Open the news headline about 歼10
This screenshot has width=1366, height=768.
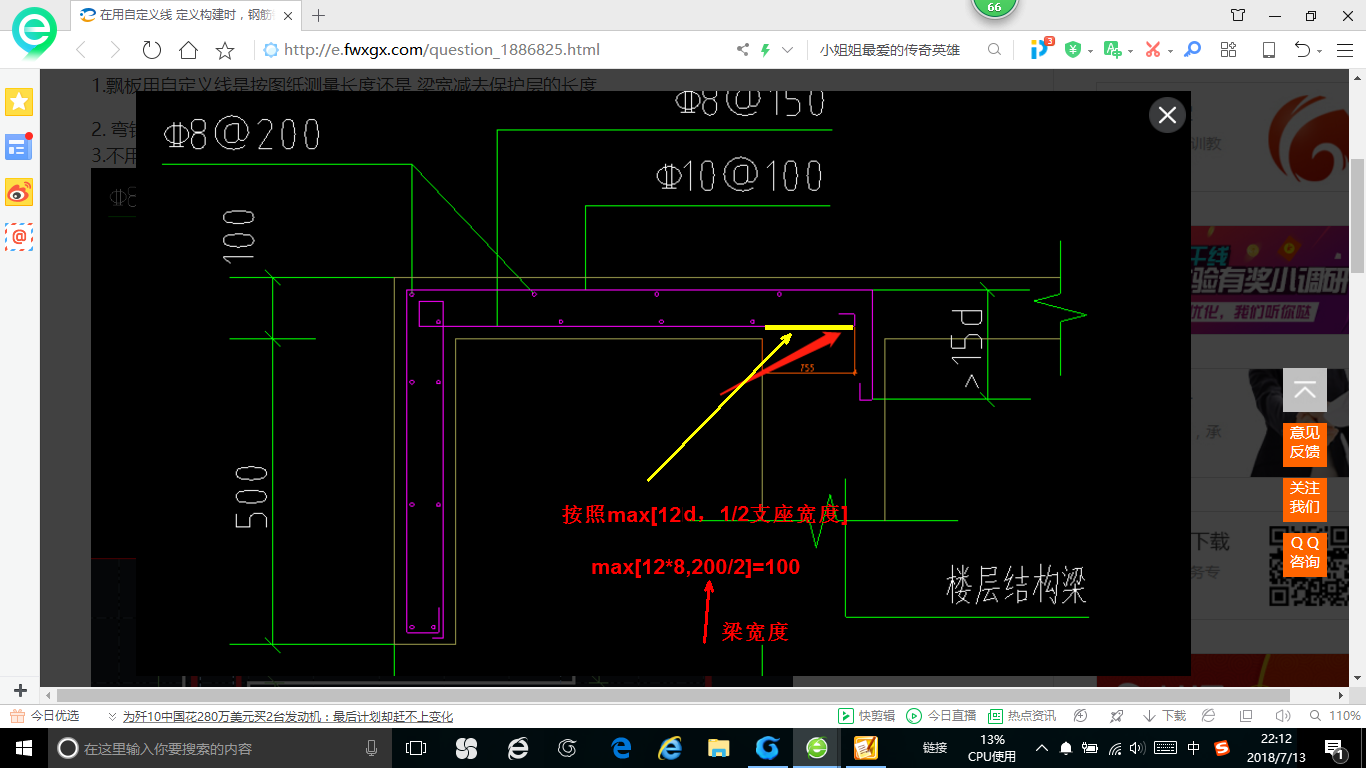(288, 716)
